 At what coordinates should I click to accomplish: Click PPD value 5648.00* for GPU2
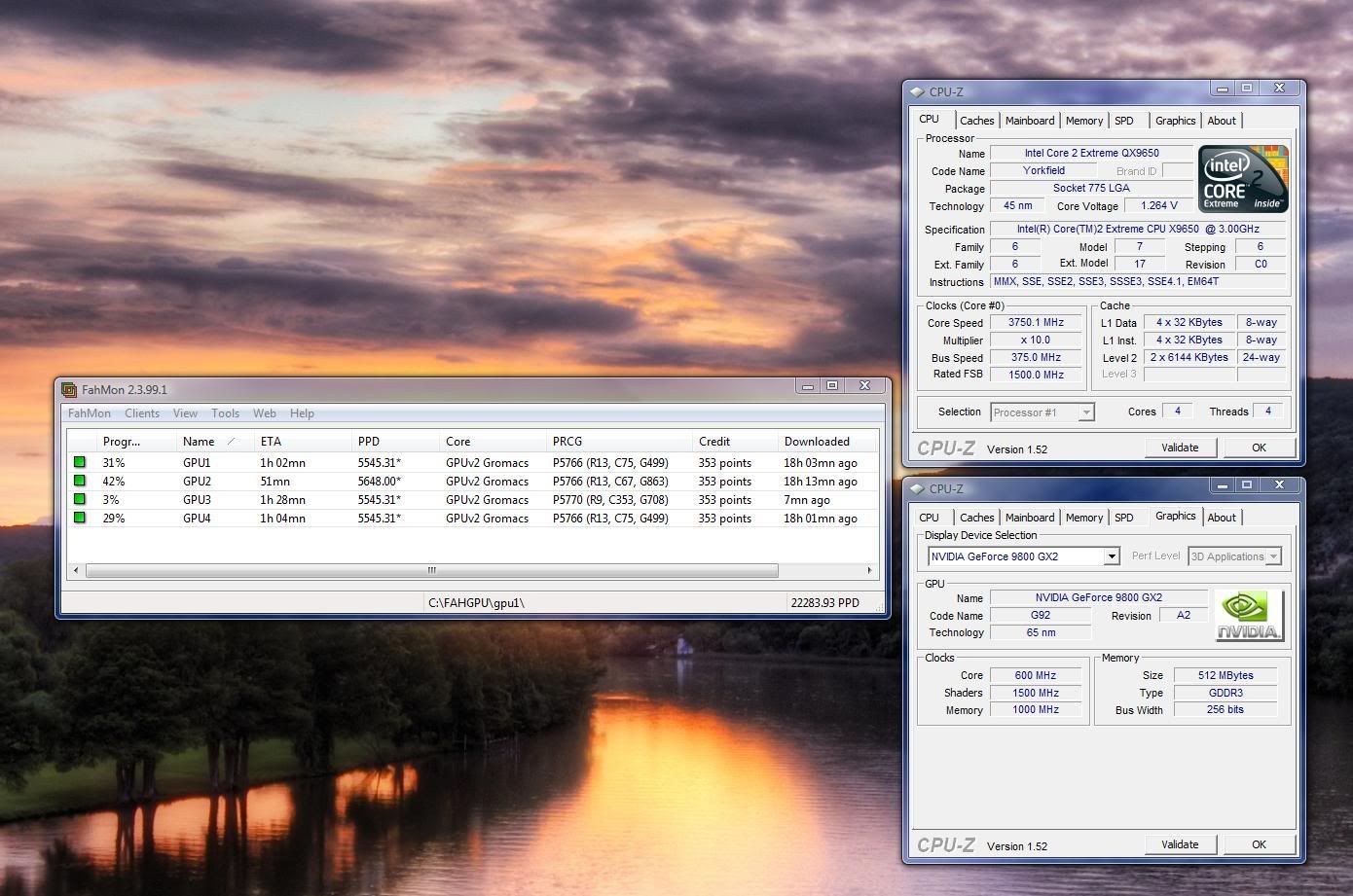coord(380,482)
